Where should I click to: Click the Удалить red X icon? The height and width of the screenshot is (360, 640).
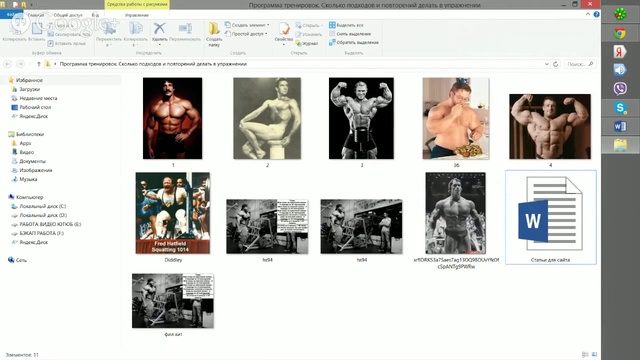pyautogui.click(x=159, y=29)
